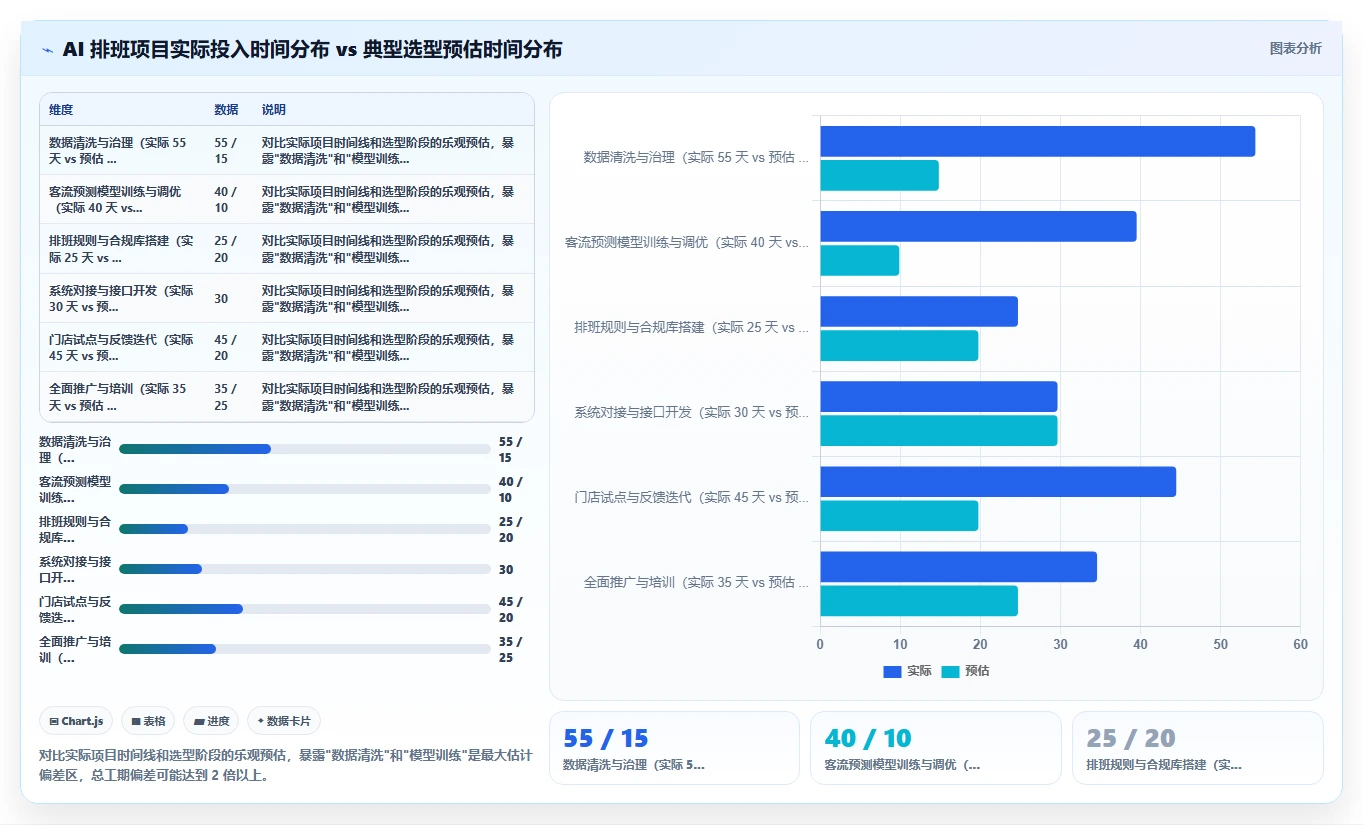This screenshot has height=825, width=1363.
Task: Click the cyan 预估 bar for 全面推广与培训
Action: point(919,601)
